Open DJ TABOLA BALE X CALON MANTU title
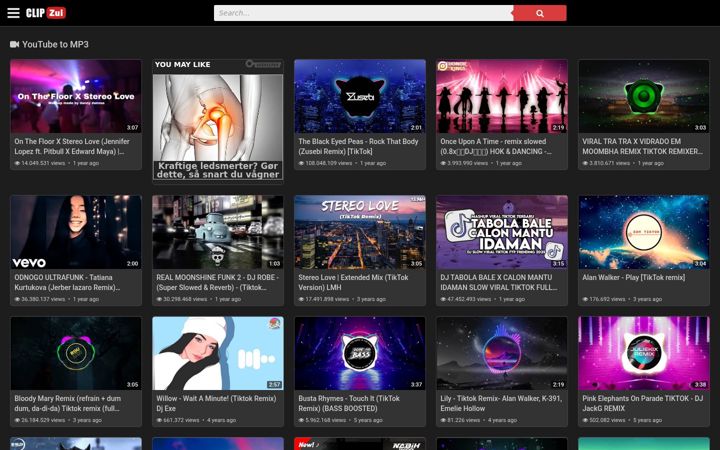Screen dimensions: 720x450 click(499, 282)
